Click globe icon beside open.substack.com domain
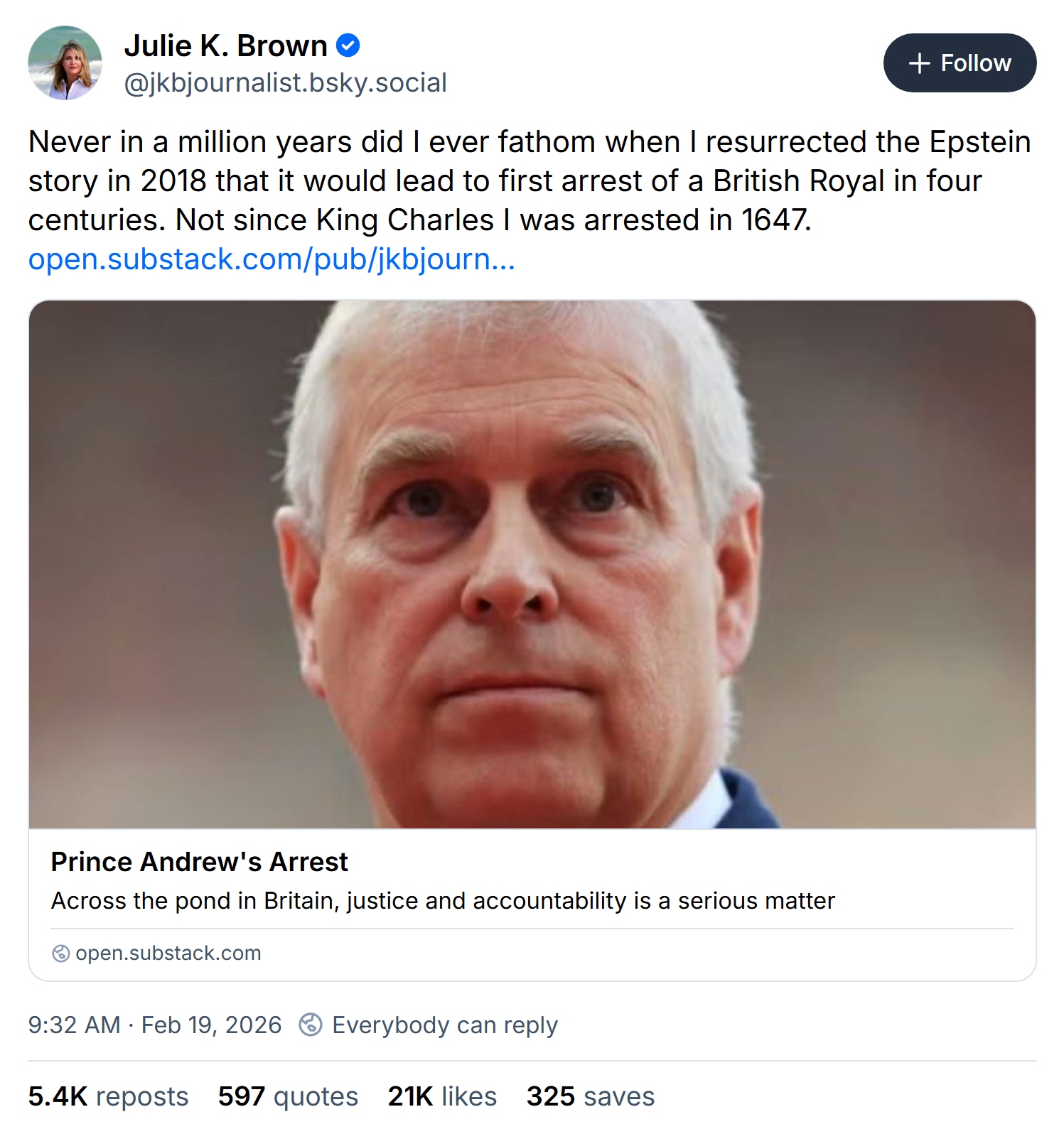This screenshot has width=1064, height=1129. (61, 953)
